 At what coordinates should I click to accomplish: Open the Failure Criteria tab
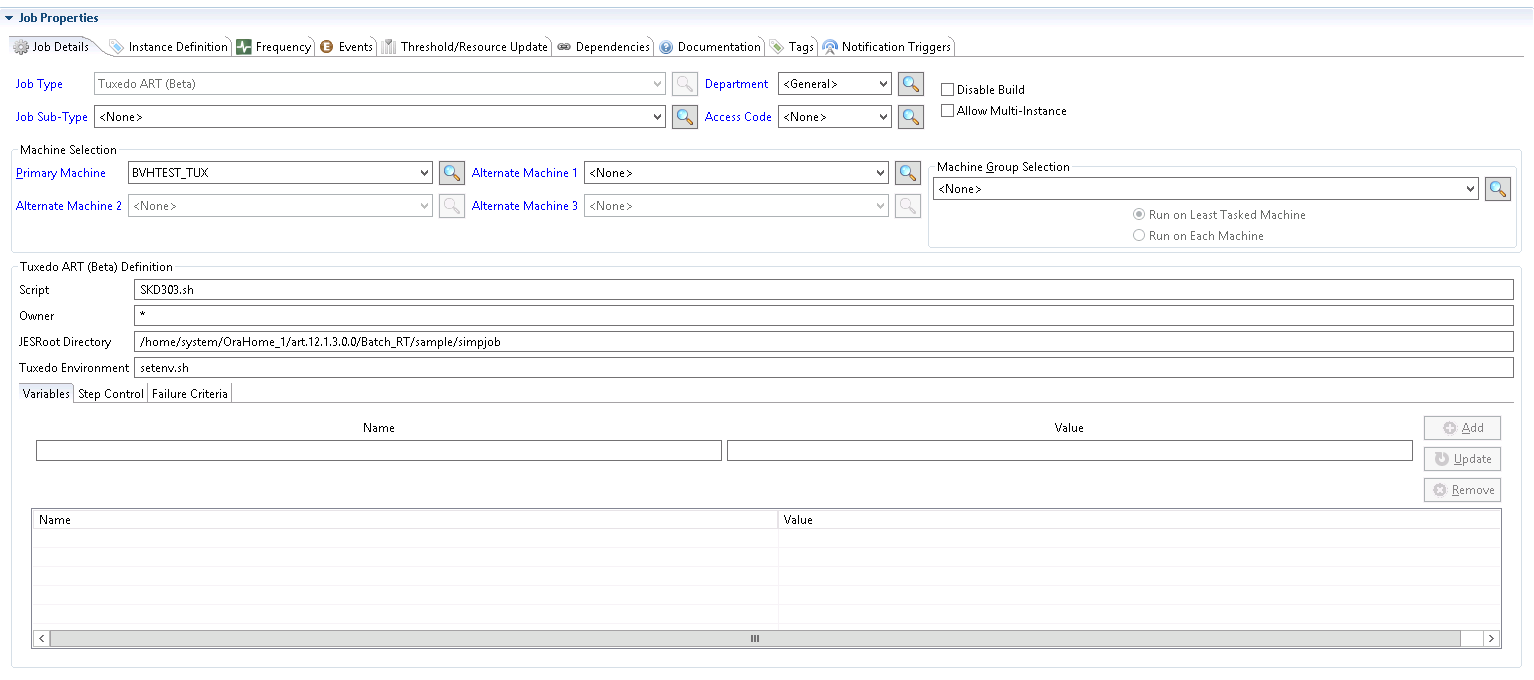(x=190, y=394)
